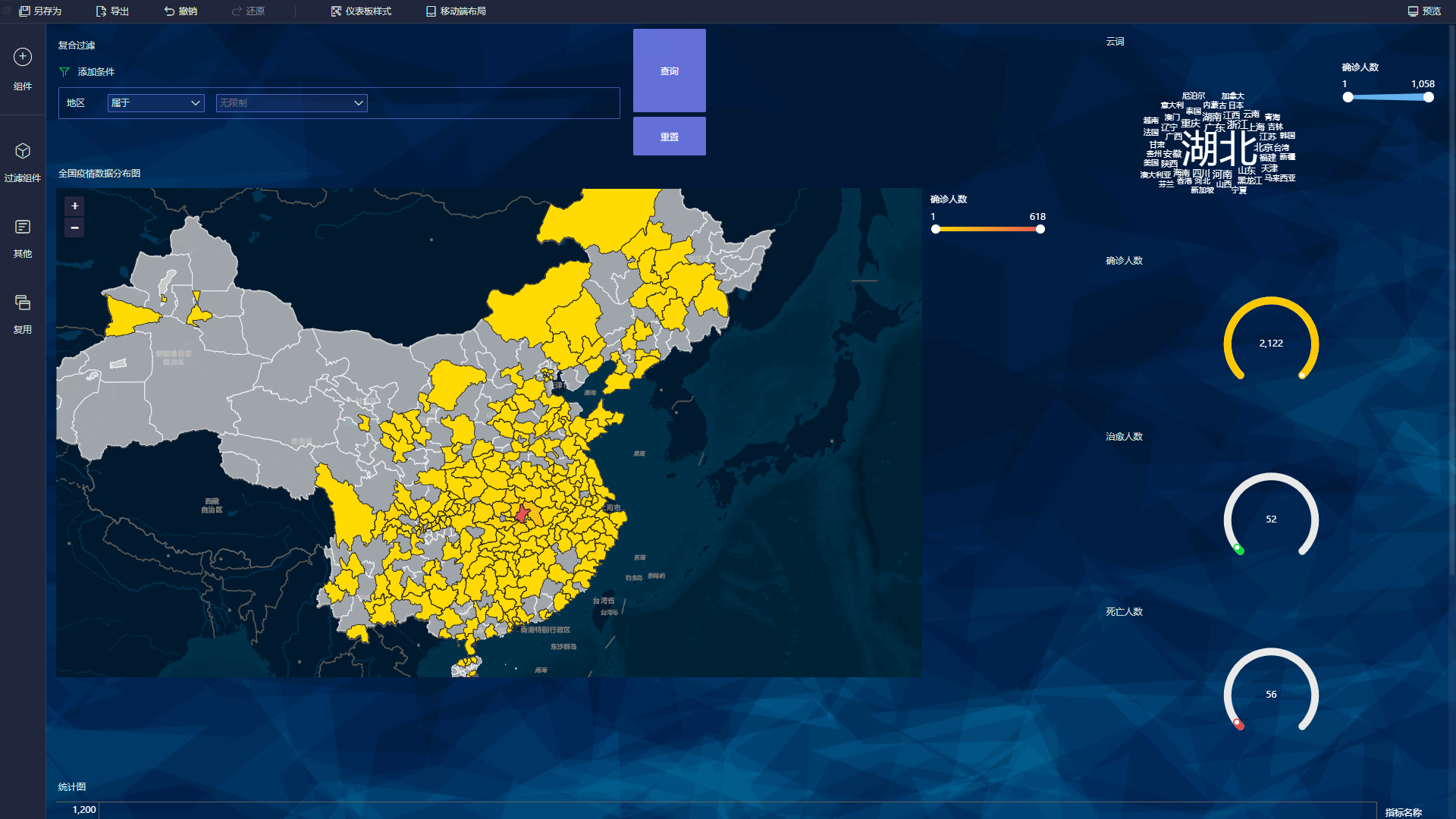Screen dimensions: 1456x819
Task: Click the 预览 preview button
Action: [x=1424, y=11]
